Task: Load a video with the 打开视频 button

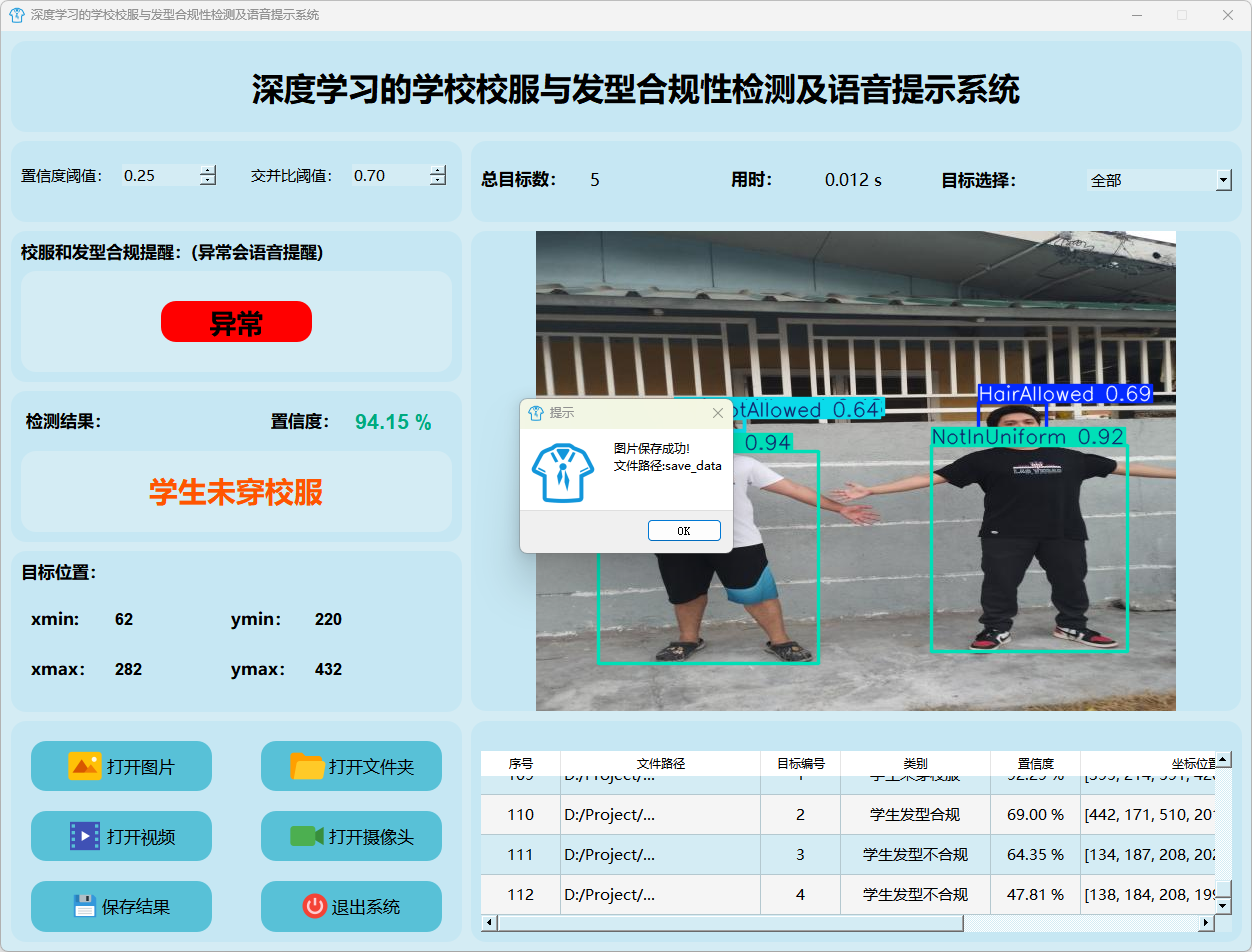Action: click(x=121, y=836)
